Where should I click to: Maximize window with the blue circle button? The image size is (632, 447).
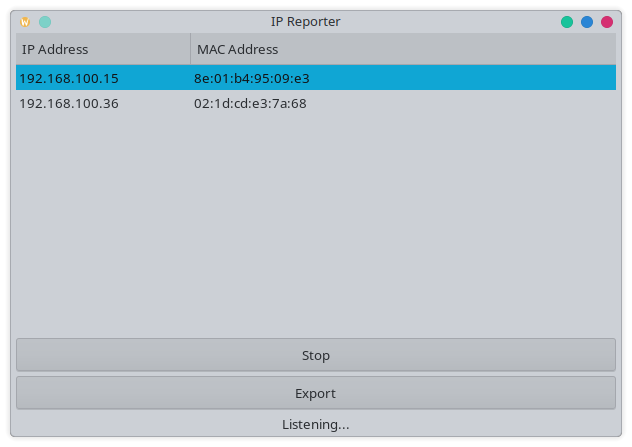(587, 22)
